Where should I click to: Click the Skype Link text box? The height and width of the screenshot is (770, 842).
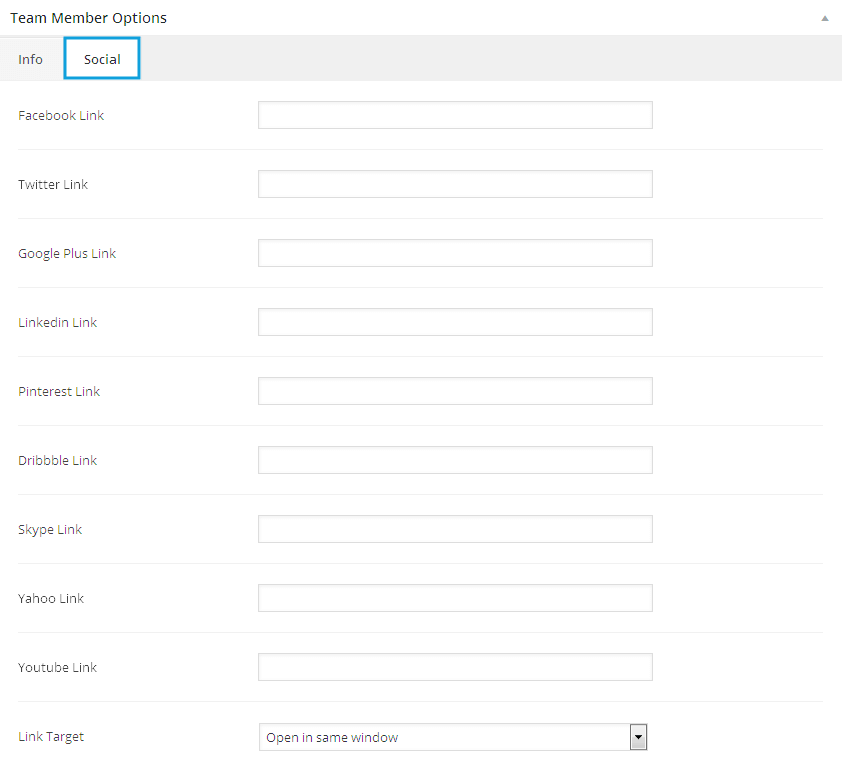(x=455, y=529)
